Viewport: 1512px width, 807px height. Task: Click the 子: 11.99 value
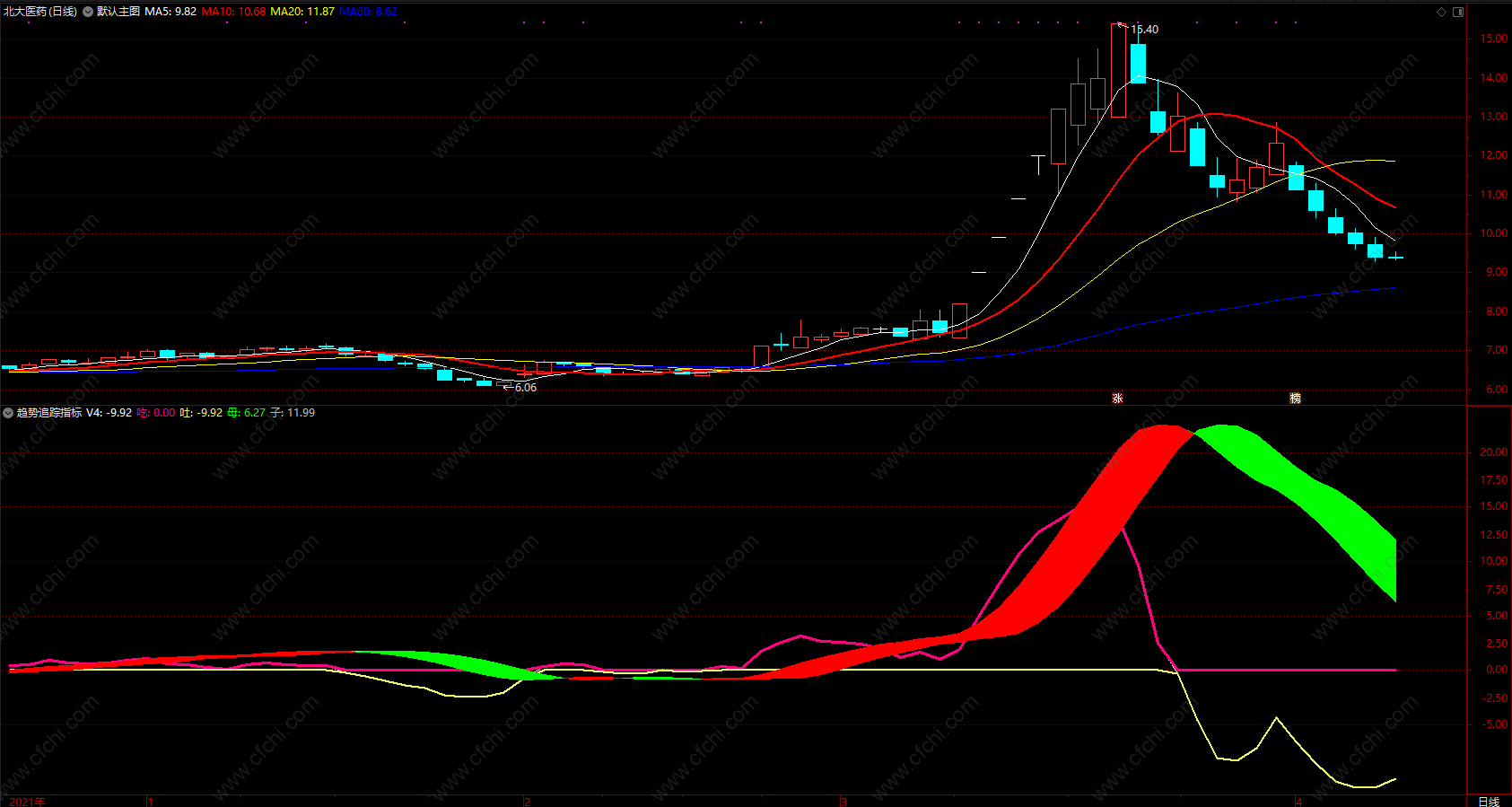click(x=293, y=413)
